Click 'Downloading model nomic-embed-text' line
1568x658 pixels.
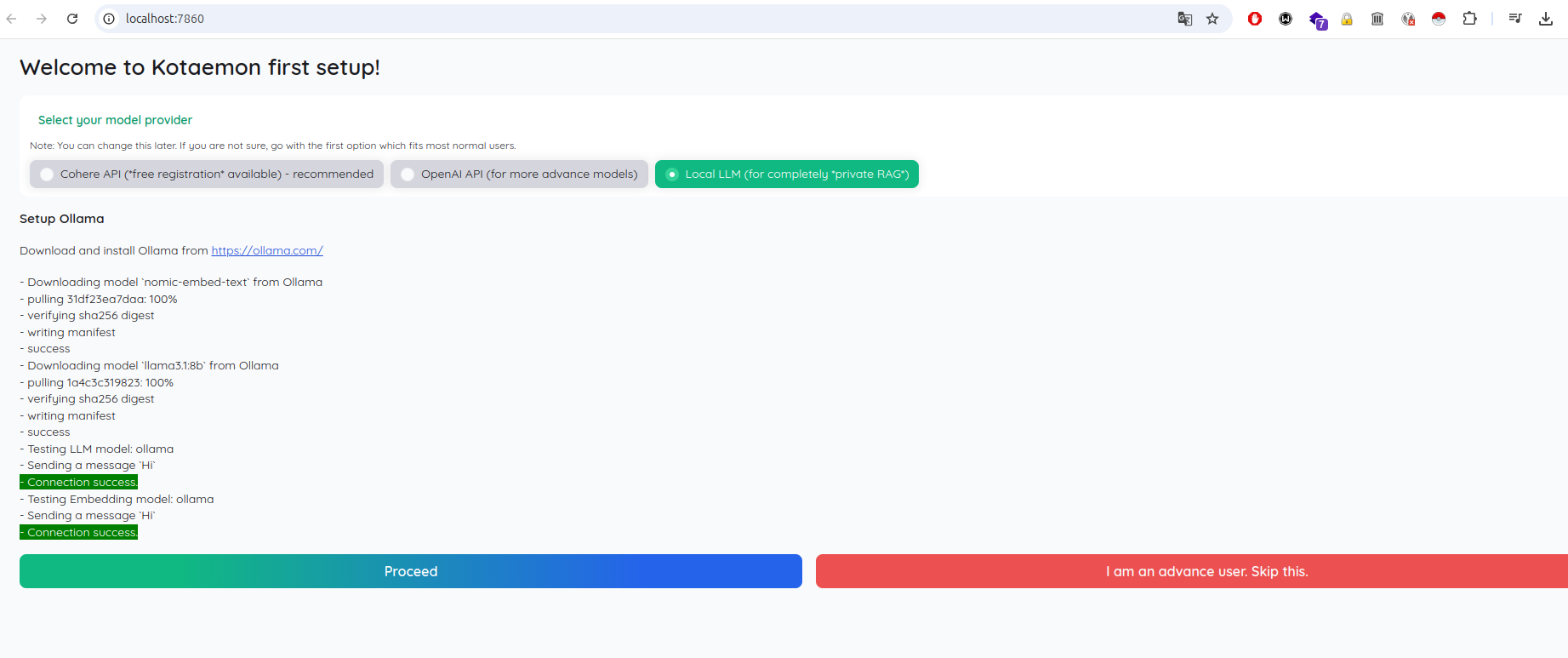coord(171,282)
